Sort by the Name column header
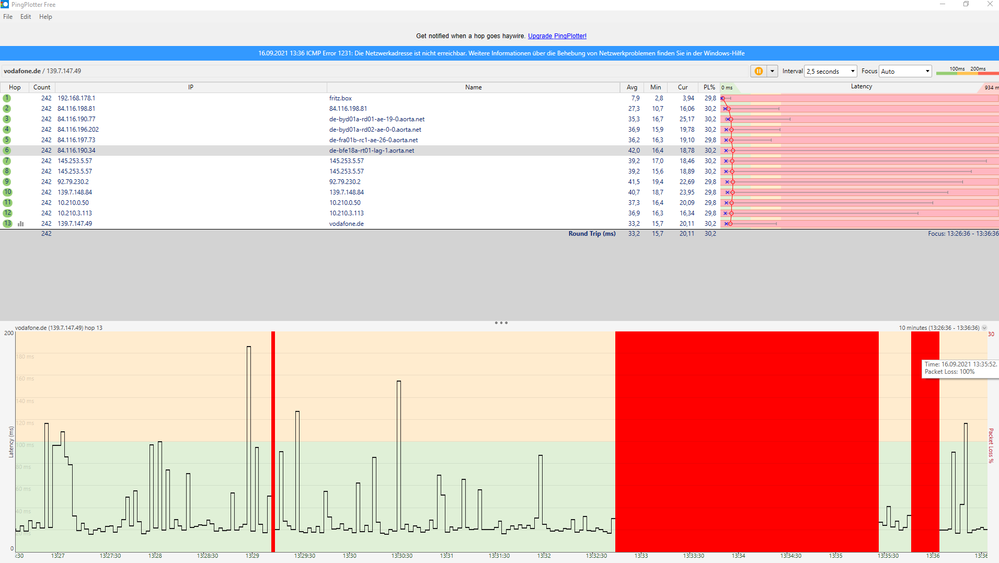 (x=473, y=87)
